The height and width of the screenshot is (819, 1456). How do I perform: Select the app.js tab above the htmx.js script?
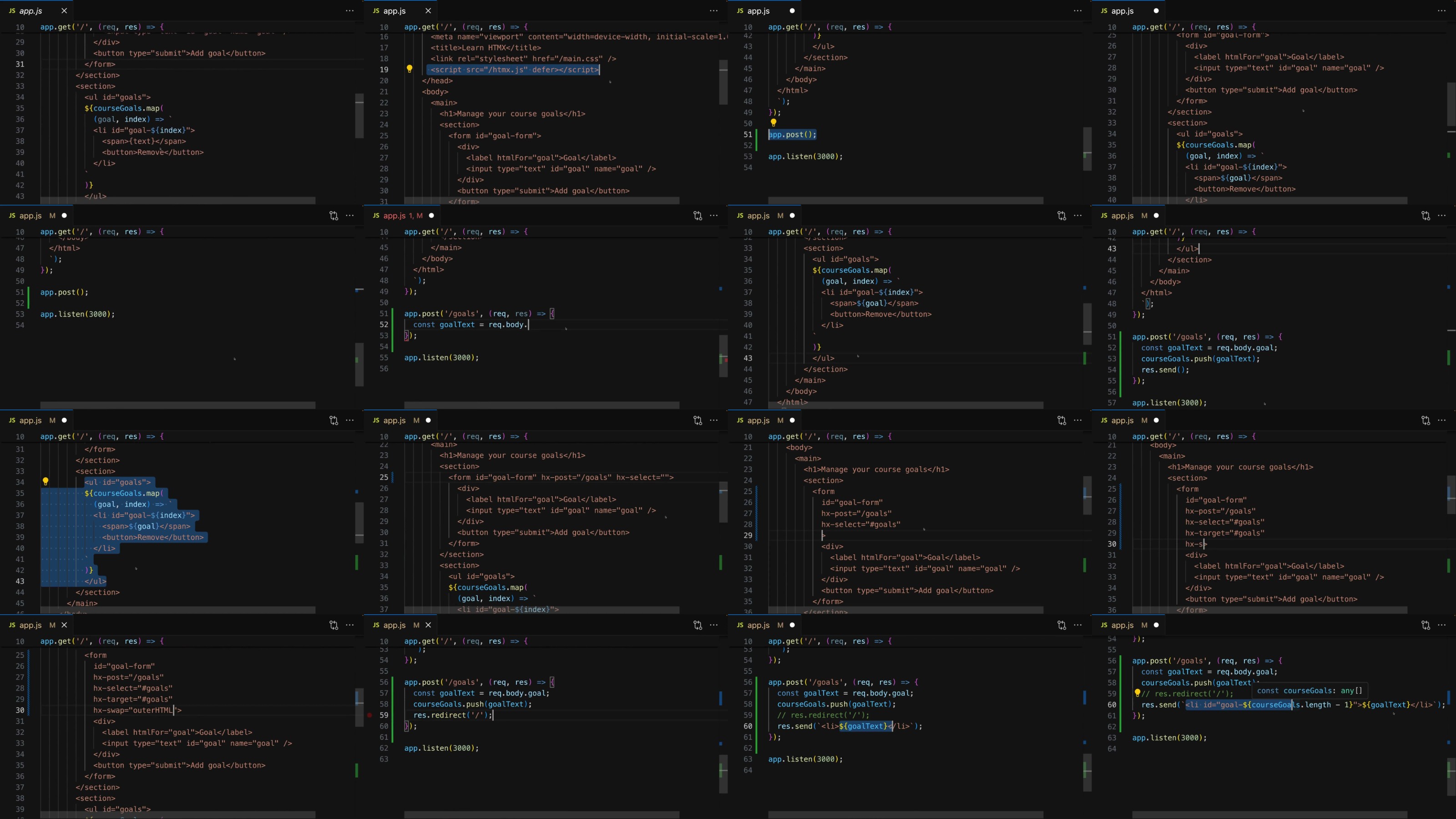[x=401, y=11]
